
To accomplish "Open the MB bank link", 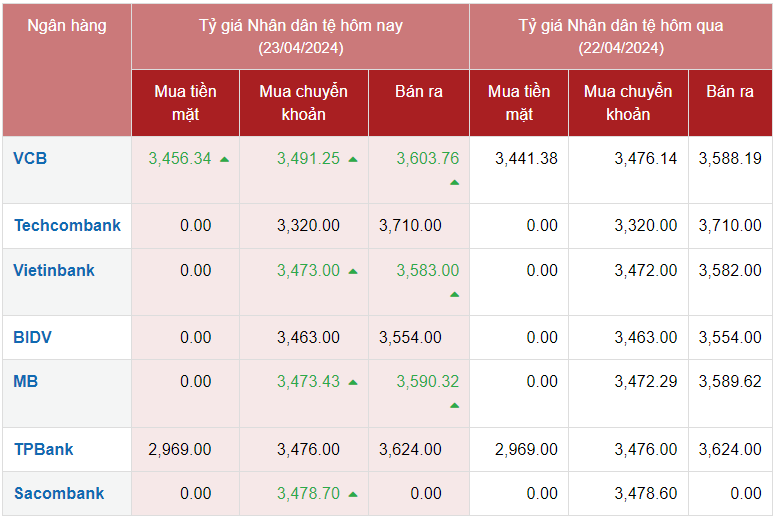I will [26, 381].
